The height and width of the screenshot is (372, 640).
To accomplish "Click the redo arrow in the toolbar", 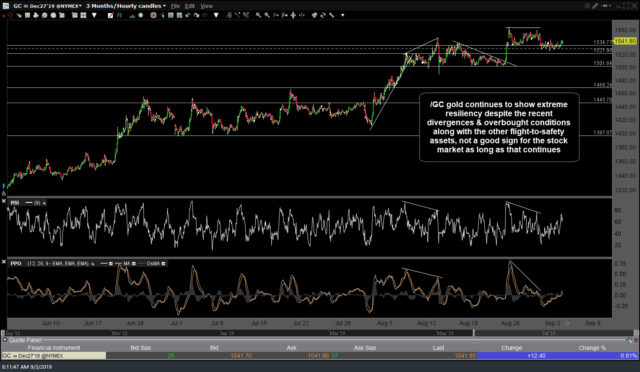I will tap(196, 15).
